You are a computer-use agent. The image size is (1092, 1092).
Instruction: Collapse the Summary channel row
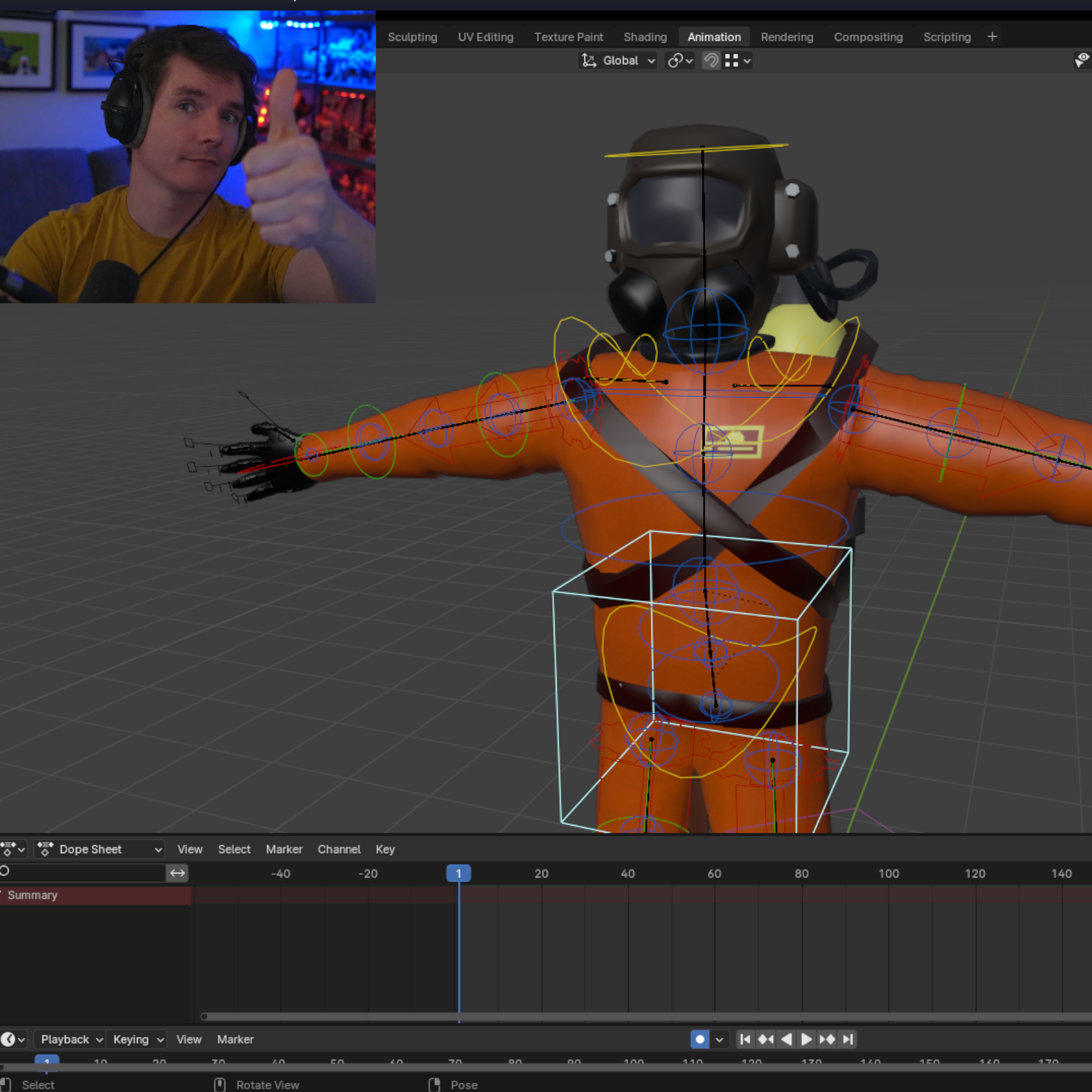pos(3,895)
